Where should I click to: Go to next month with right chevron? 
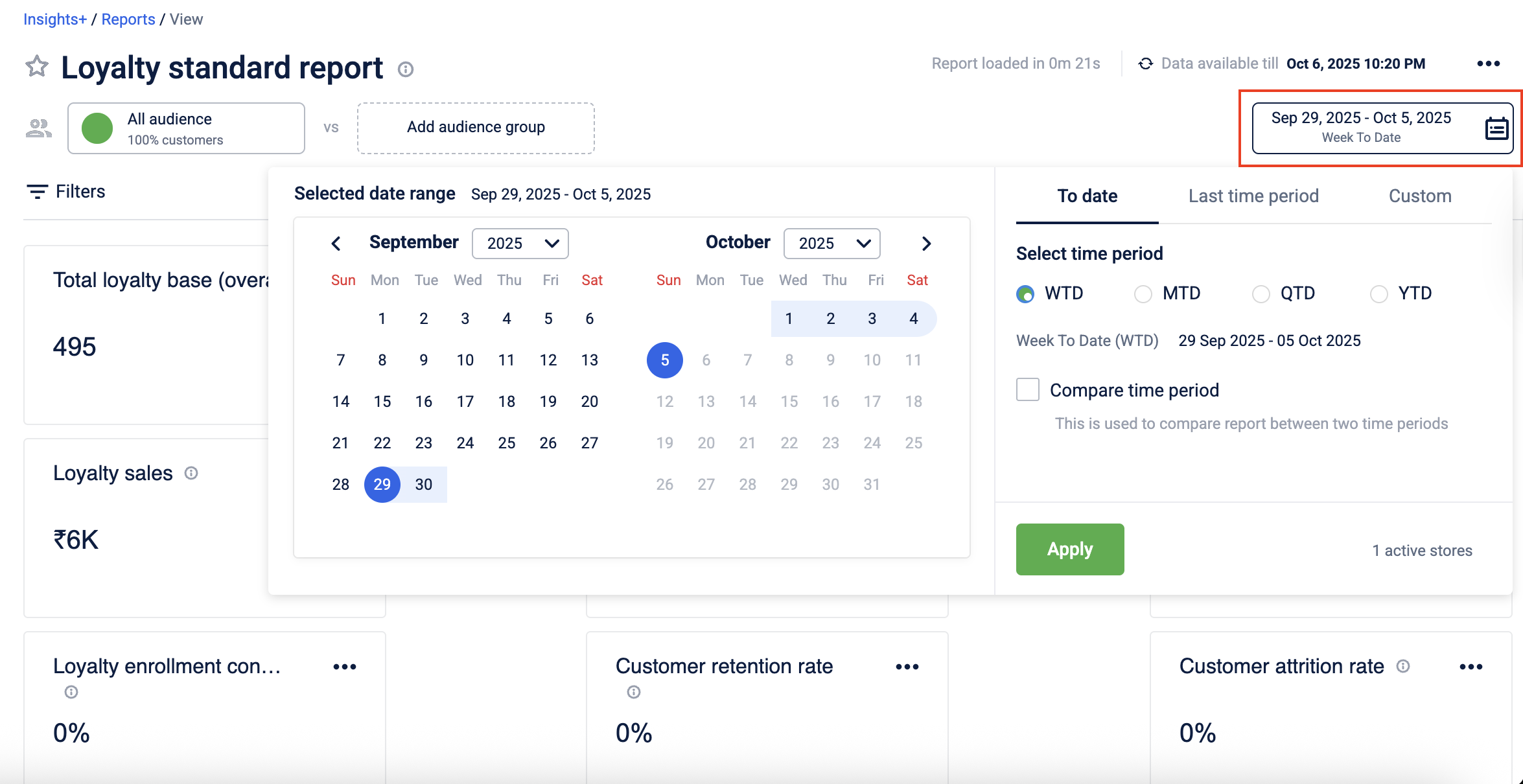[x=926, y=244]
